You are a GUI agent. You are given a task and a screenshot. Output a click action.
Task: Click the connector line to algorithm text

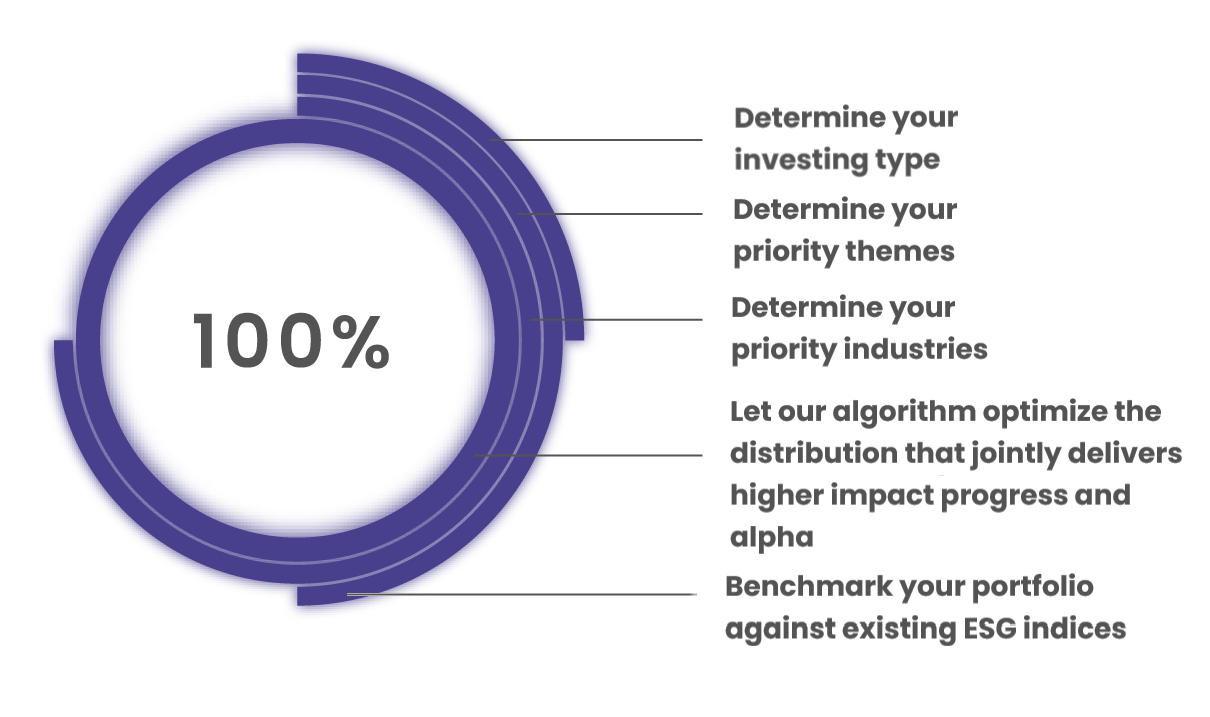tap(589, 455)
